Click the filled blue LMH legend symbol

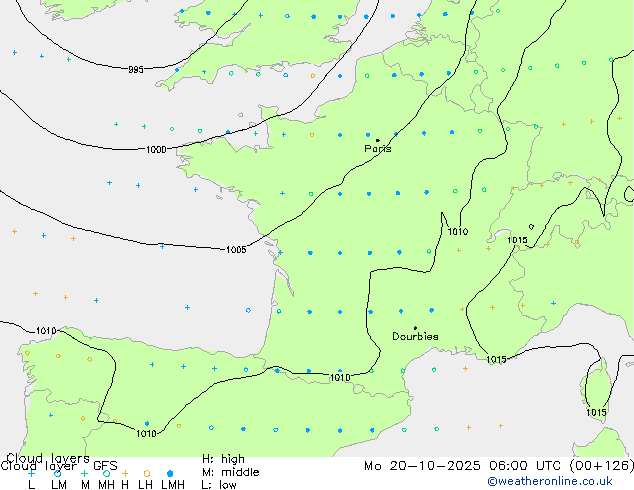[170, 473]
